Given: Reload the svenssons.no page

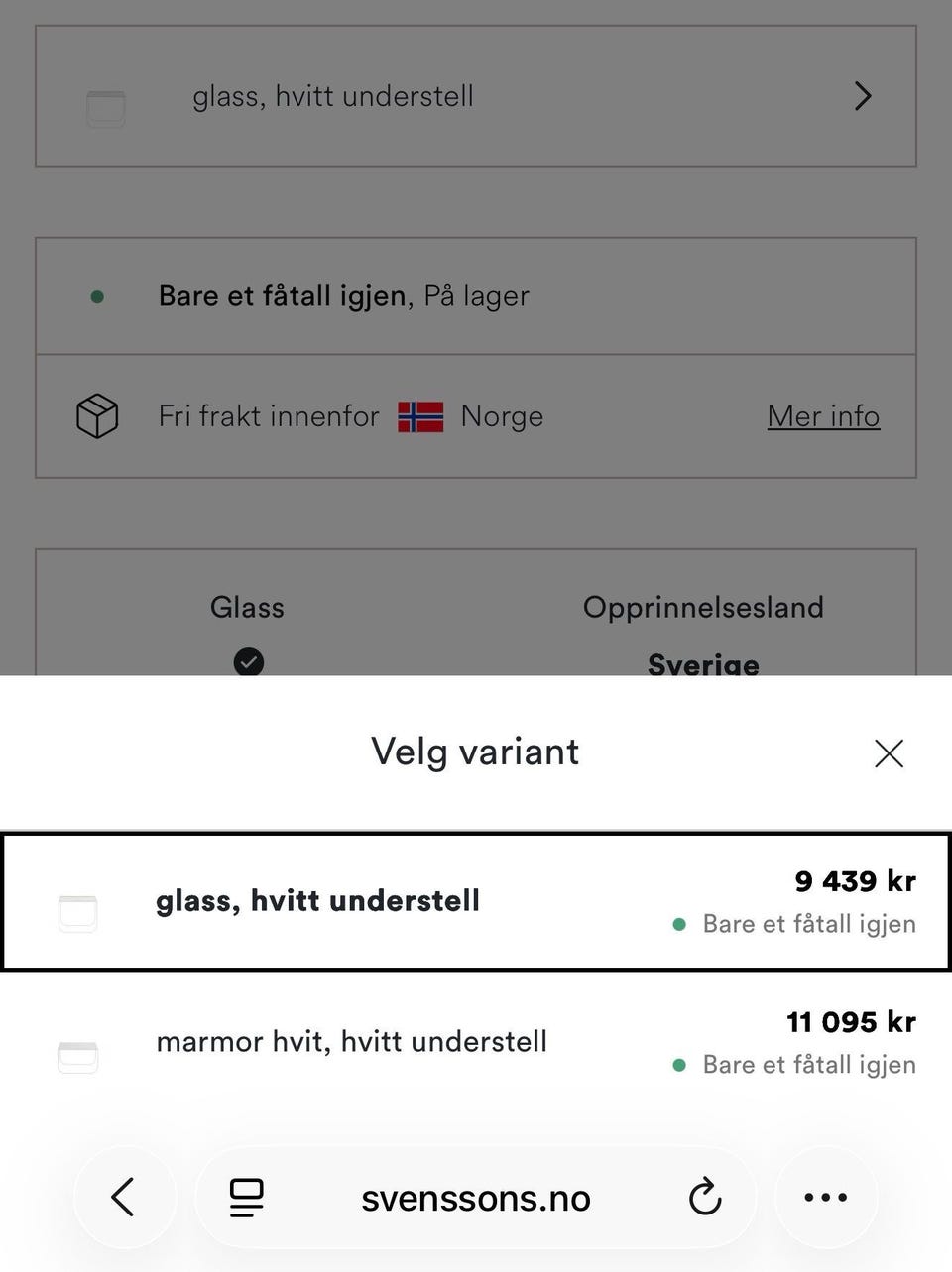Looking at the screenshot, I should pos(704,1197).
